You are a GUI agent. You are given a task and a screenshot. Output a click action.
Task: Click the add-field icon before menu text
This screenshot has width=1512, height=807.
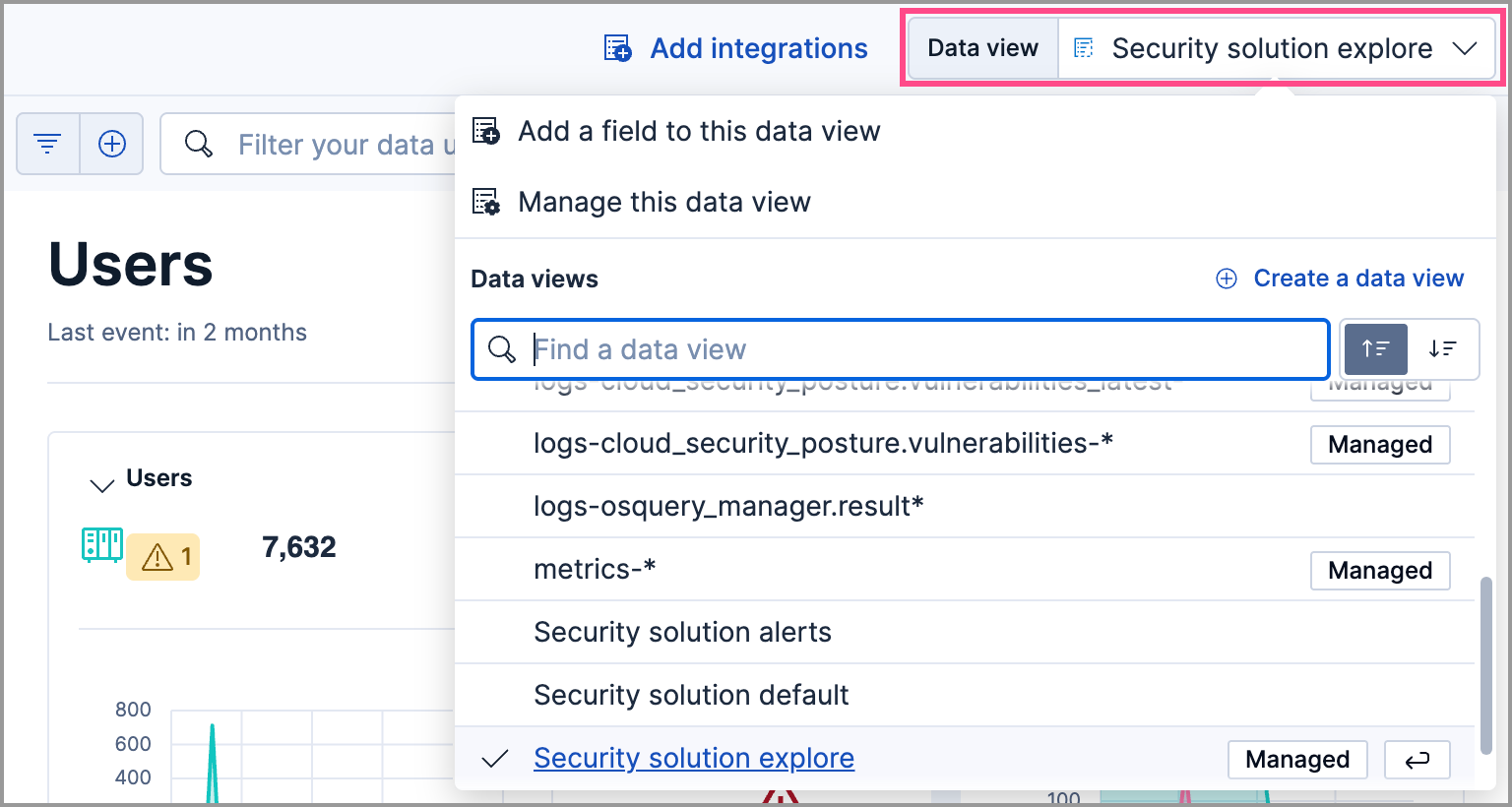pyautogui.click(x=485, y=130)
